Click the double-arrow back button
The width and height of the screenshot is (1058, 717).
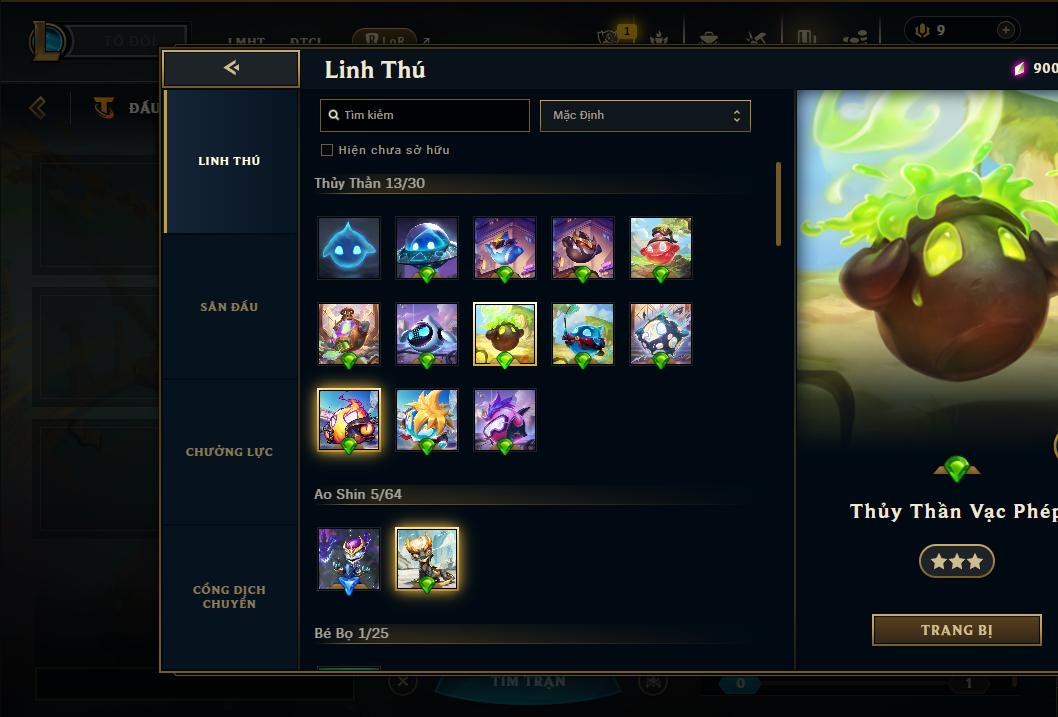(x=231, y=68)
